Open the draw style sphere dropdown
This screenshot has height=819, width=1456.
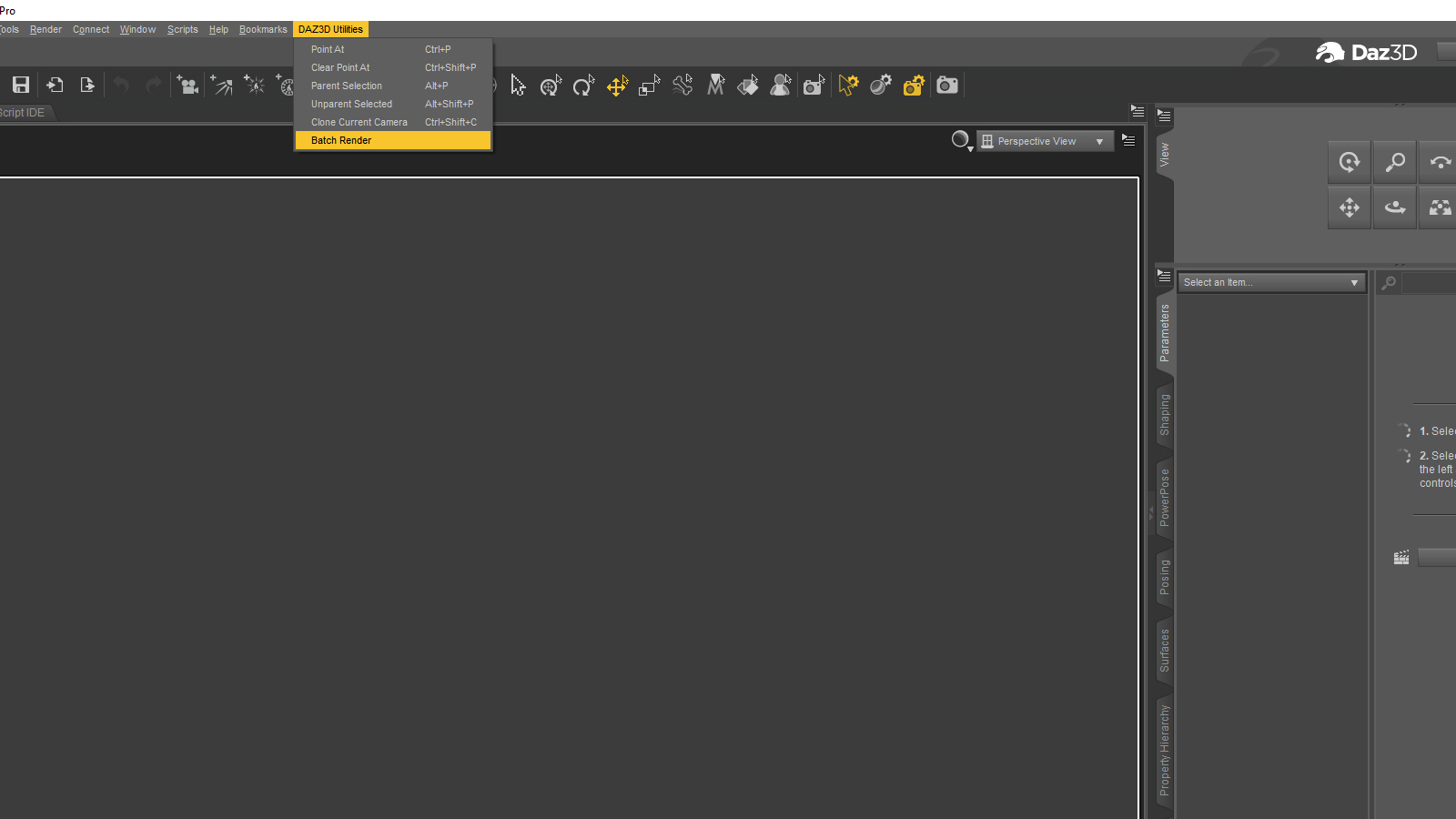point(962,141)
